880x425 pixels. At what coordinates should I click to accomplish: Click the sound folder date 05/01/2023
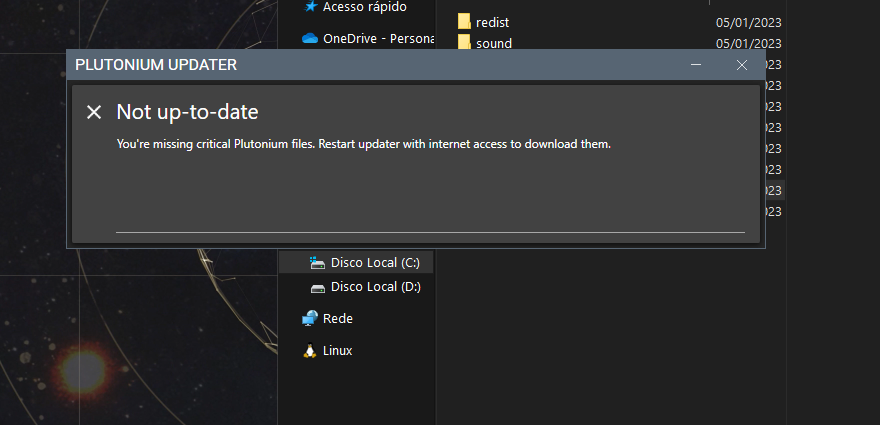[x=749, y=43]
